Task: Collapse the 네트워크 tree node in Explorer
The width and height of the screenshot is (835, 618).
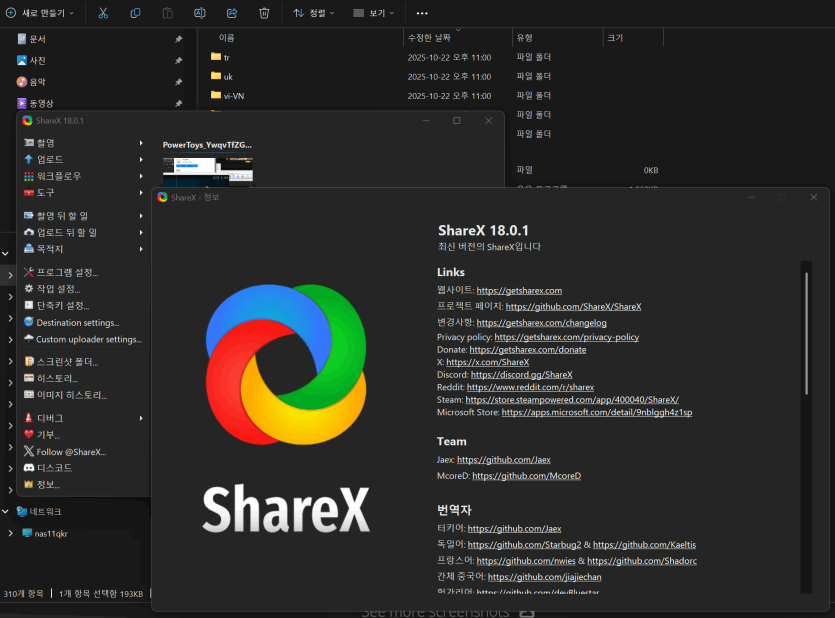Action: pyautogui.click(x=5, y=512)
